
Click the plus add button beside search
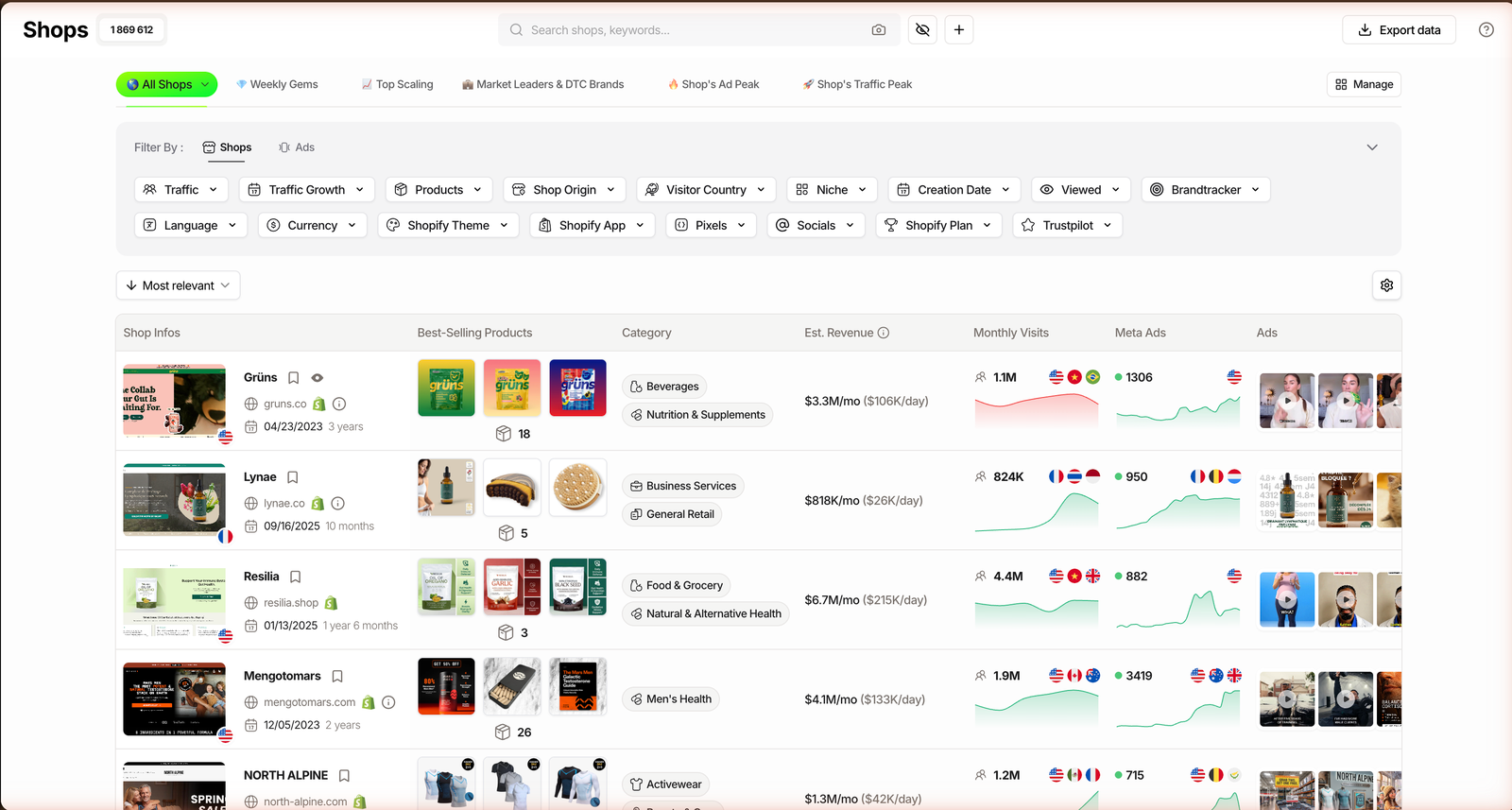959,30
